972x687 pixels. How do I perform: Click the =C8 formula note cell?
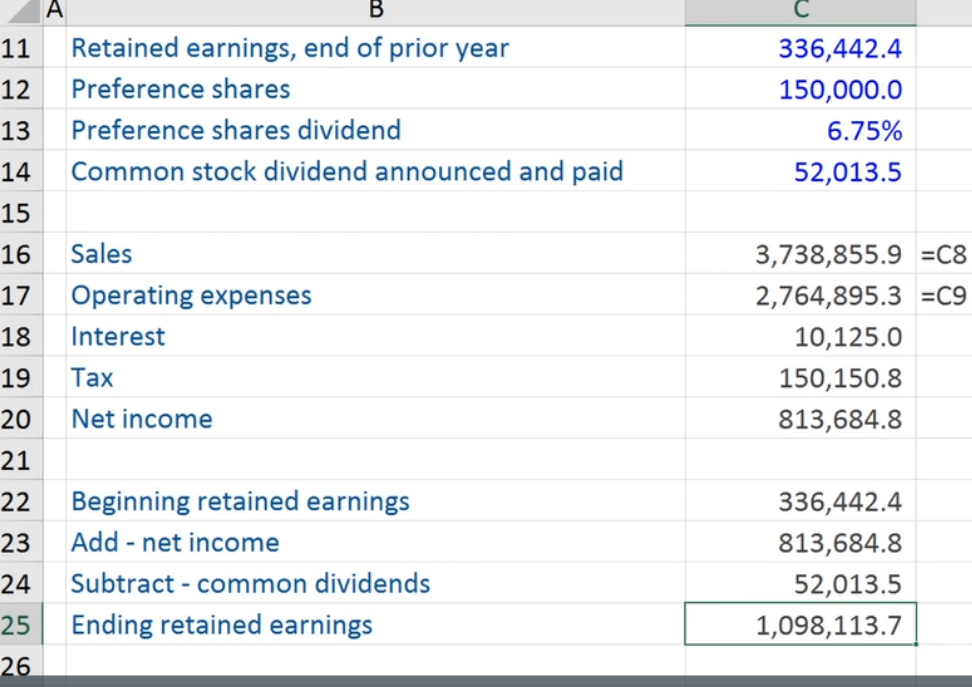click(x=944, y=254)
